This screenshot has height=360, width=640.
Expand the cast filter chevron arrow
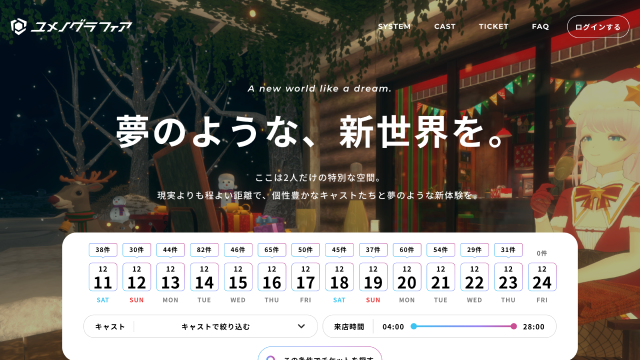pyautogui.click(x=301, y=326)
